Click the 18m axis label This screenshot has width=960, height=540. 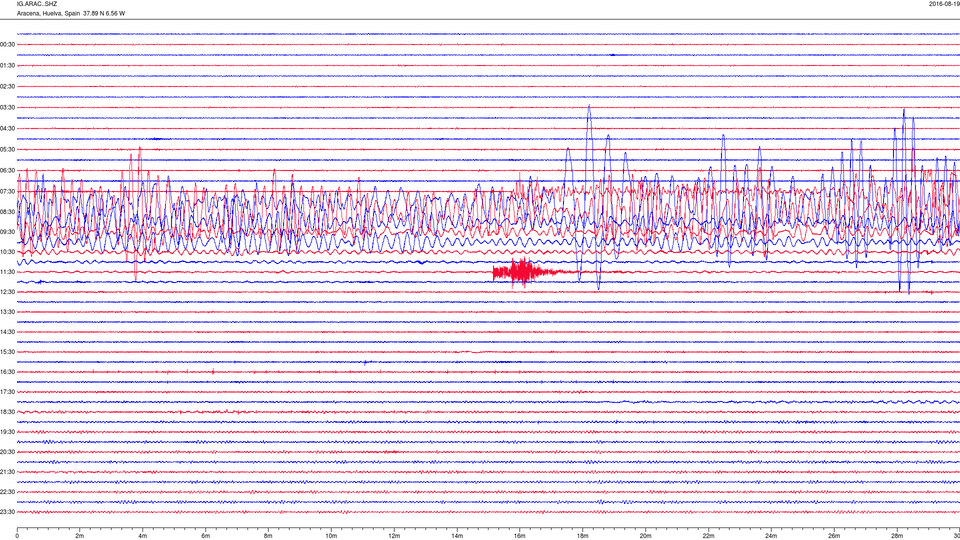[583, 536]
